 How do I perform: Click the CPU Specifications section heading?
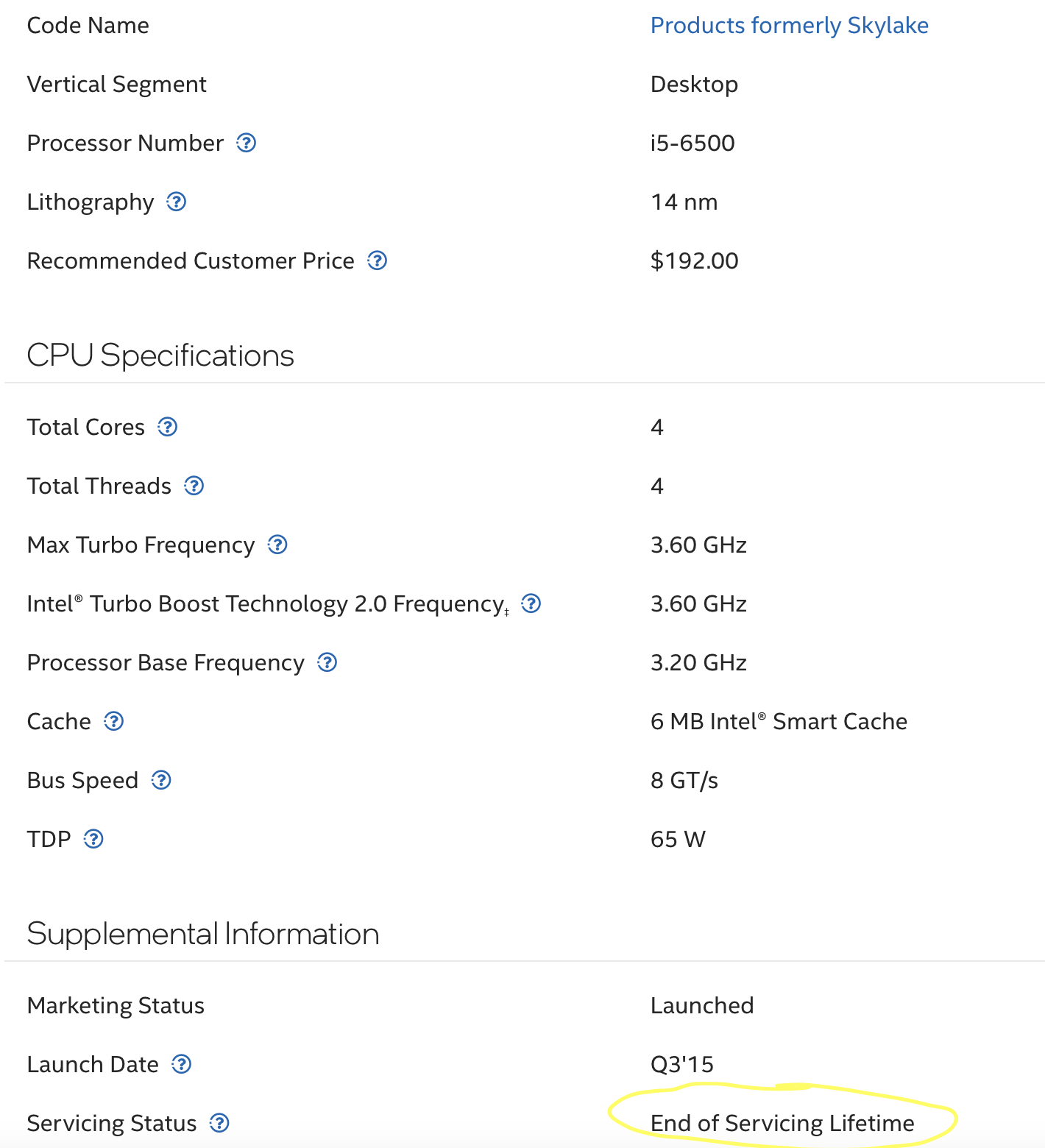click(160, 355)
